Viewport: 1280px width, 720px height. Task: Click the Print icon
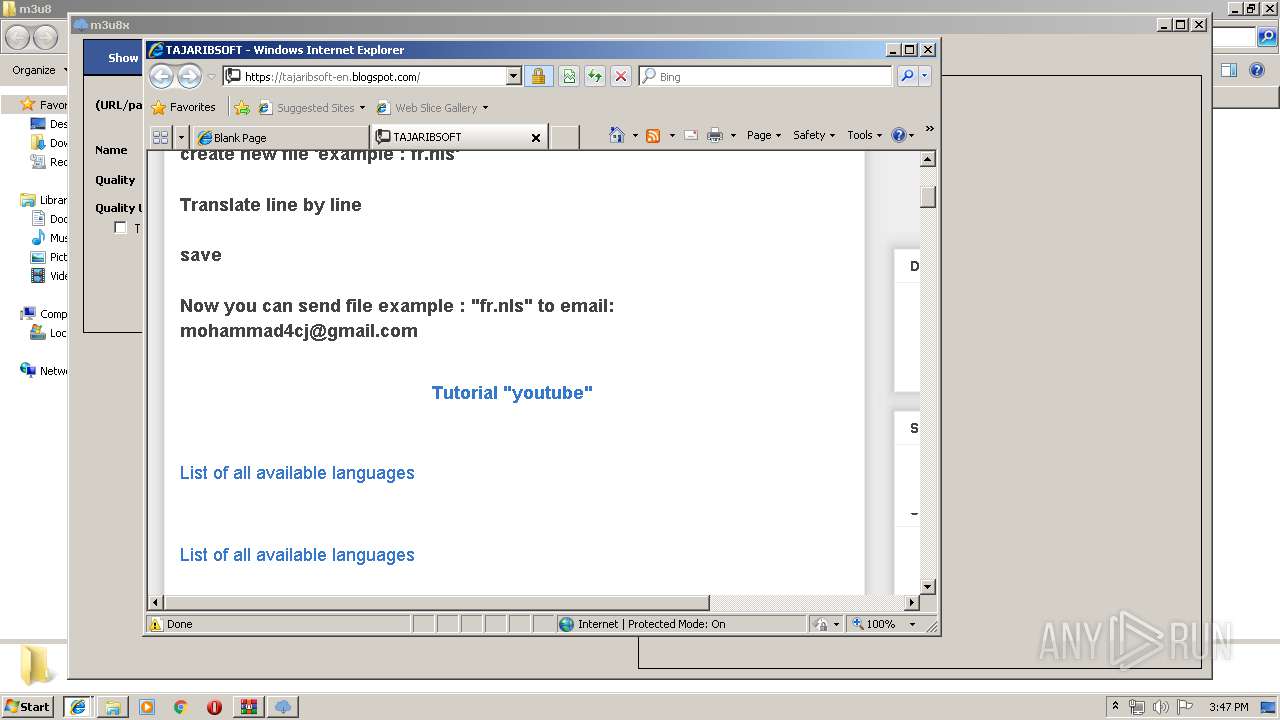[715, 135]
